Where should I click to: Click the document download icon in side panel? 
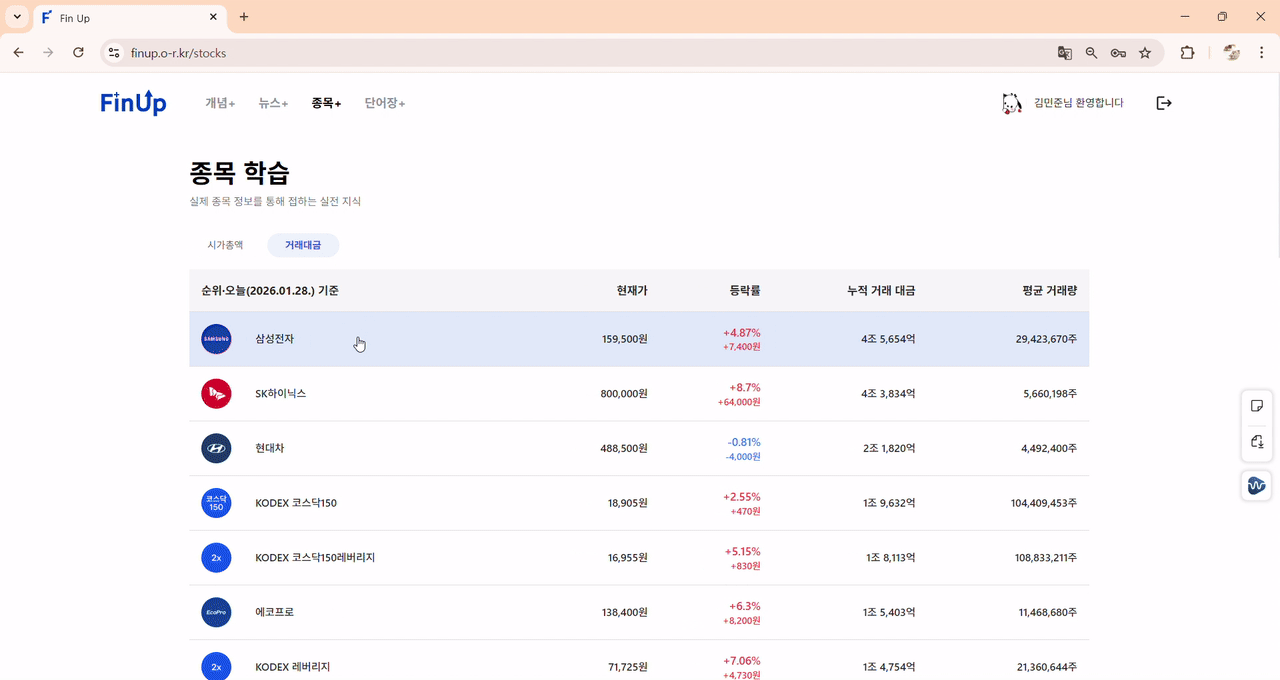1257,442
